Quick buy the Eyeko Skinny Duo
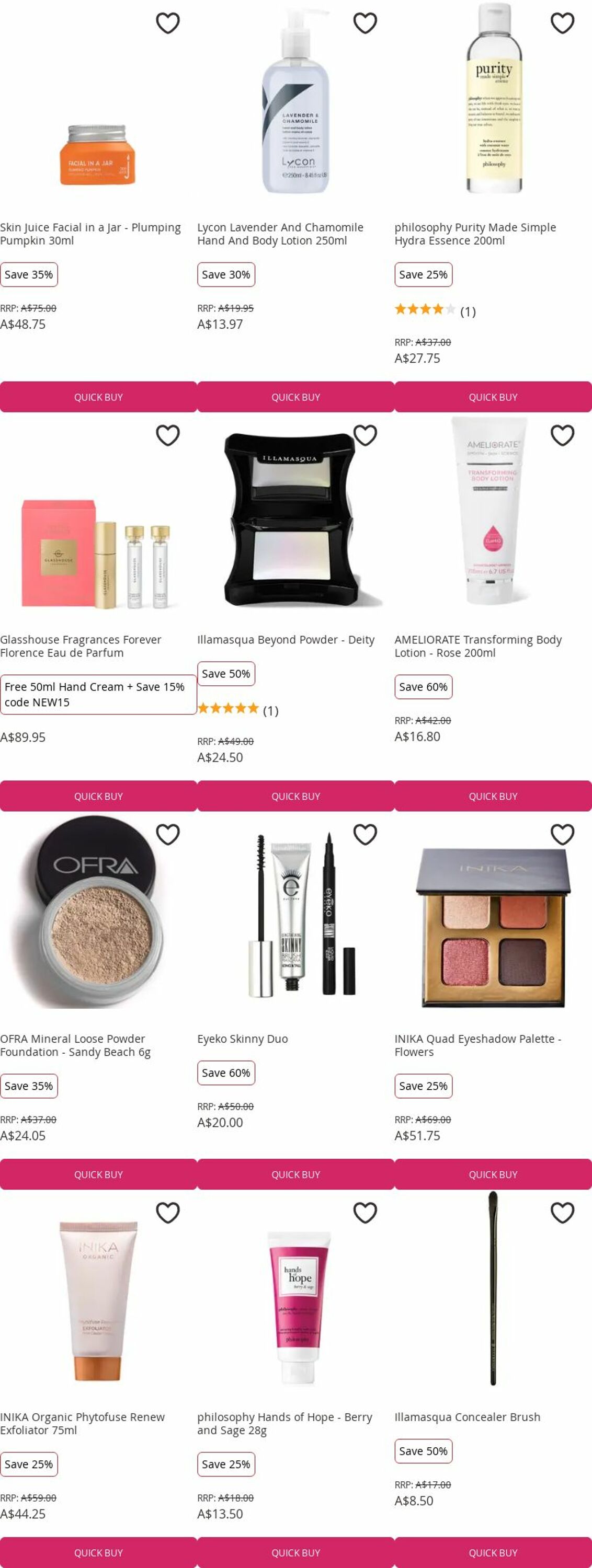The image size is (592, 1568). click(296, 1174)
